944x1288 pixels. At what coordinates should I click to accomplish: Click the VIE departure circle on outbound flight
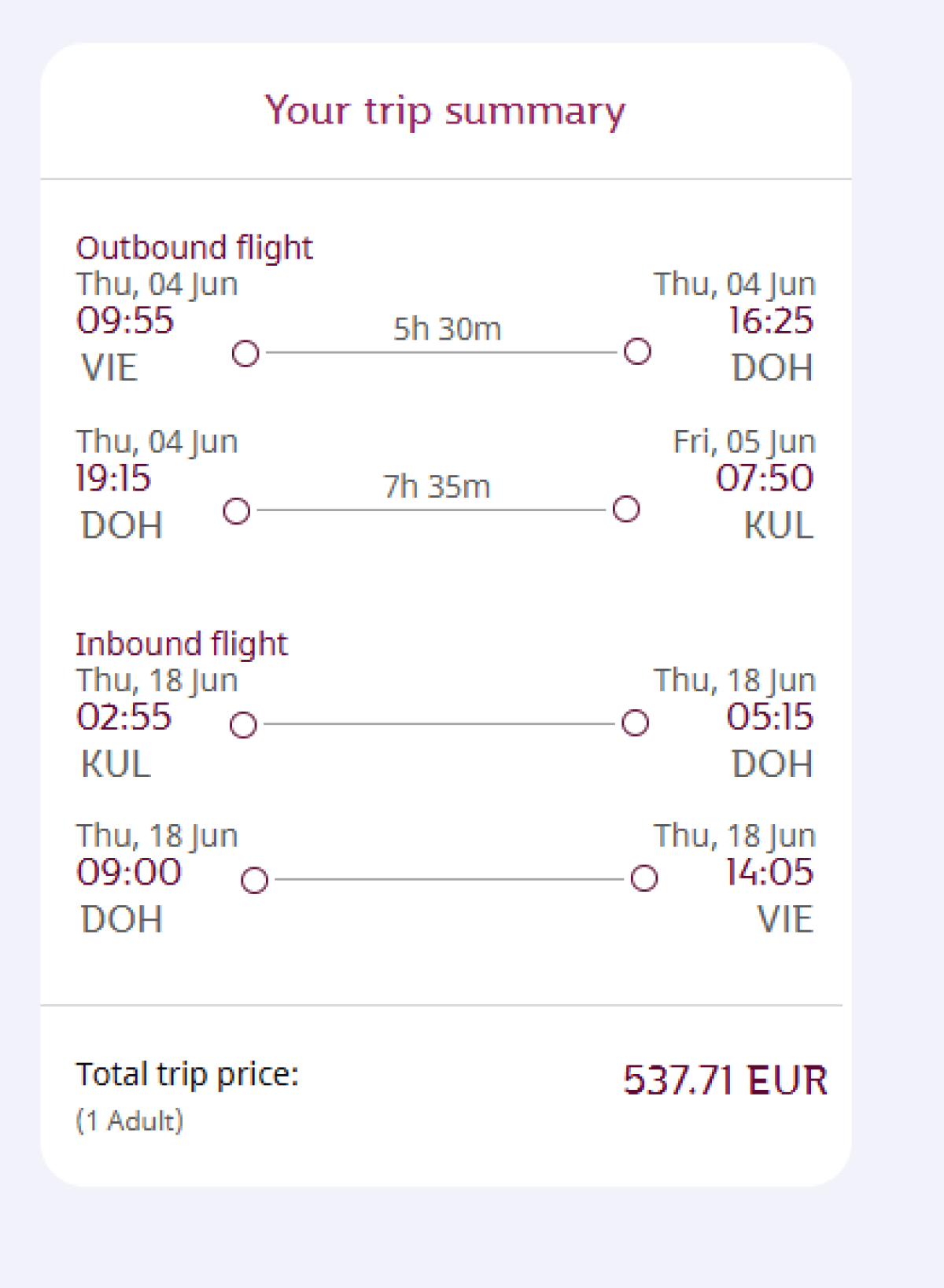point(245,353)
